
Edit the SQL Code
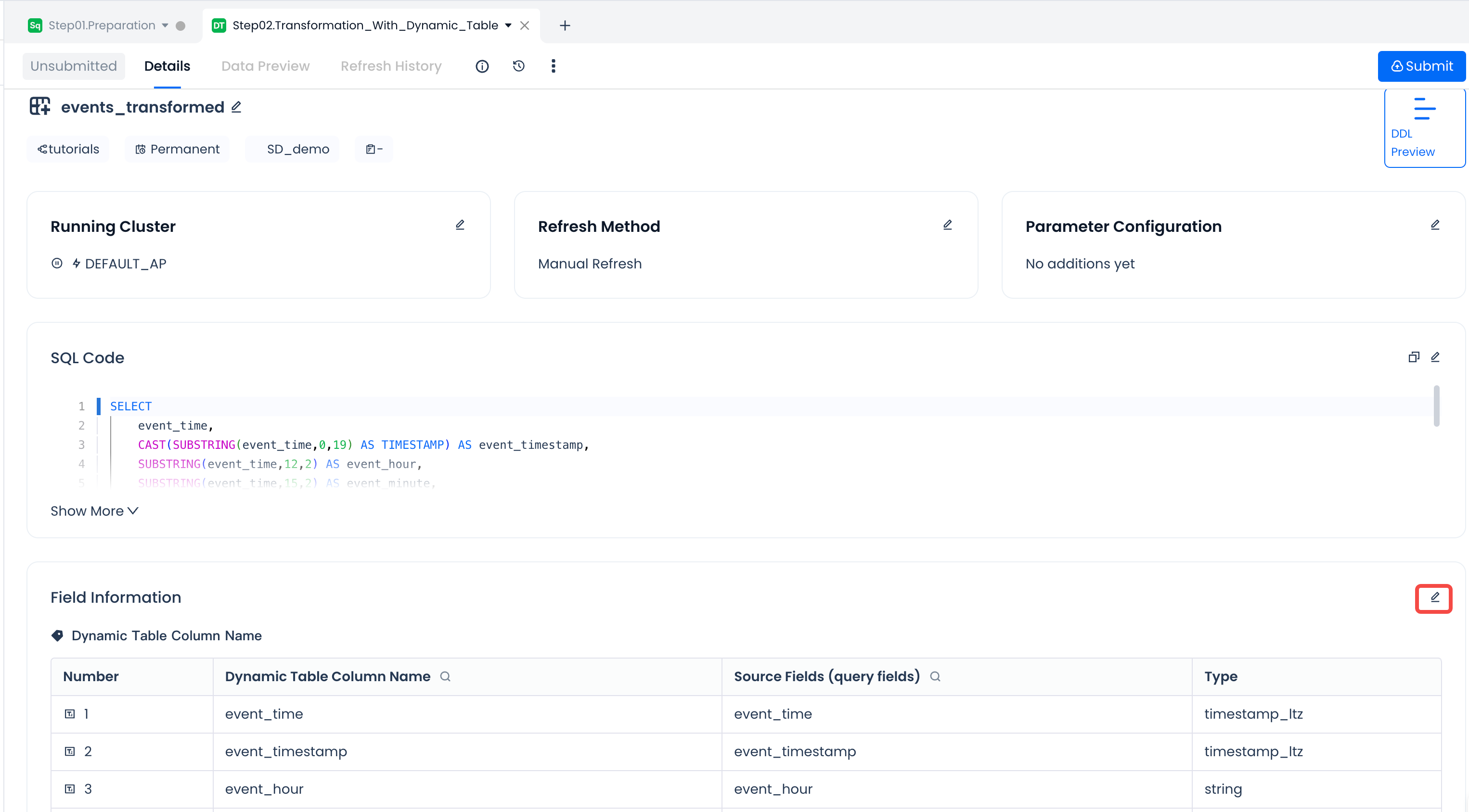[1435, 357]
